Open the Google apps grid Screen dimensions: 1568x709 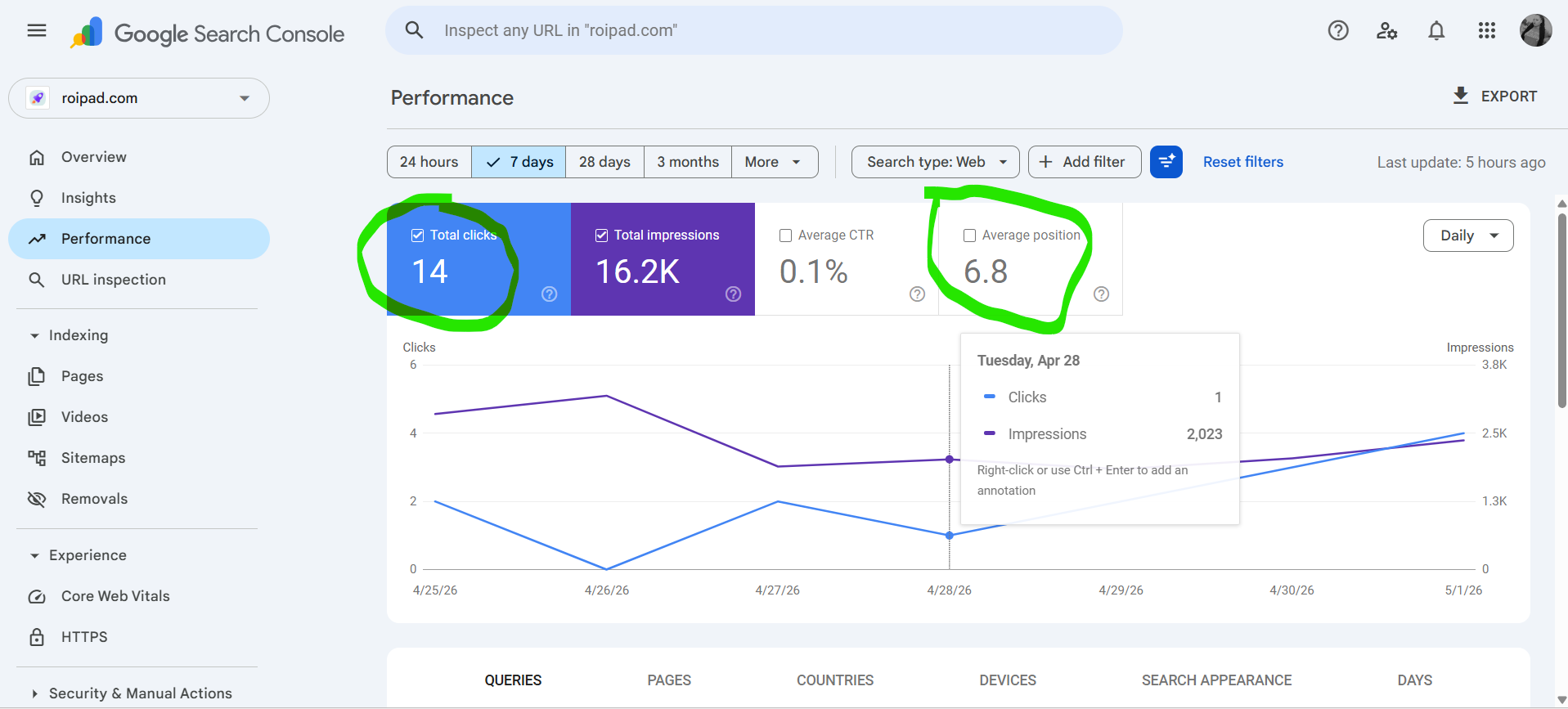(x=1487, y=30)
